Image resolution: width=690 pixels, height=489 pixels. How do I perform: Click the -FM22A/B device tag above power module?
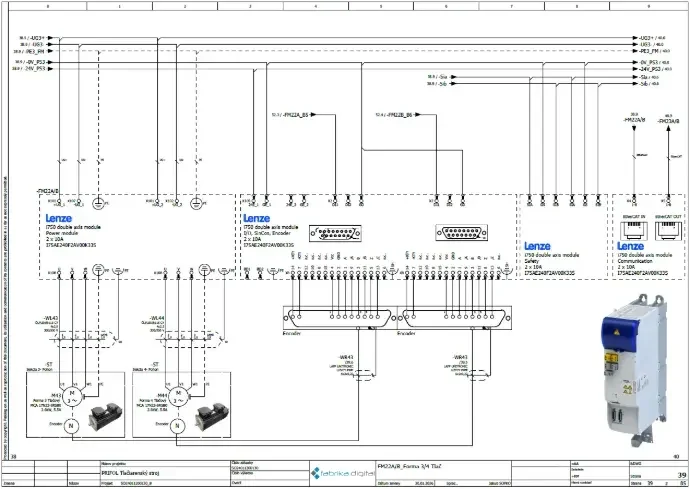tap(48, 191)
